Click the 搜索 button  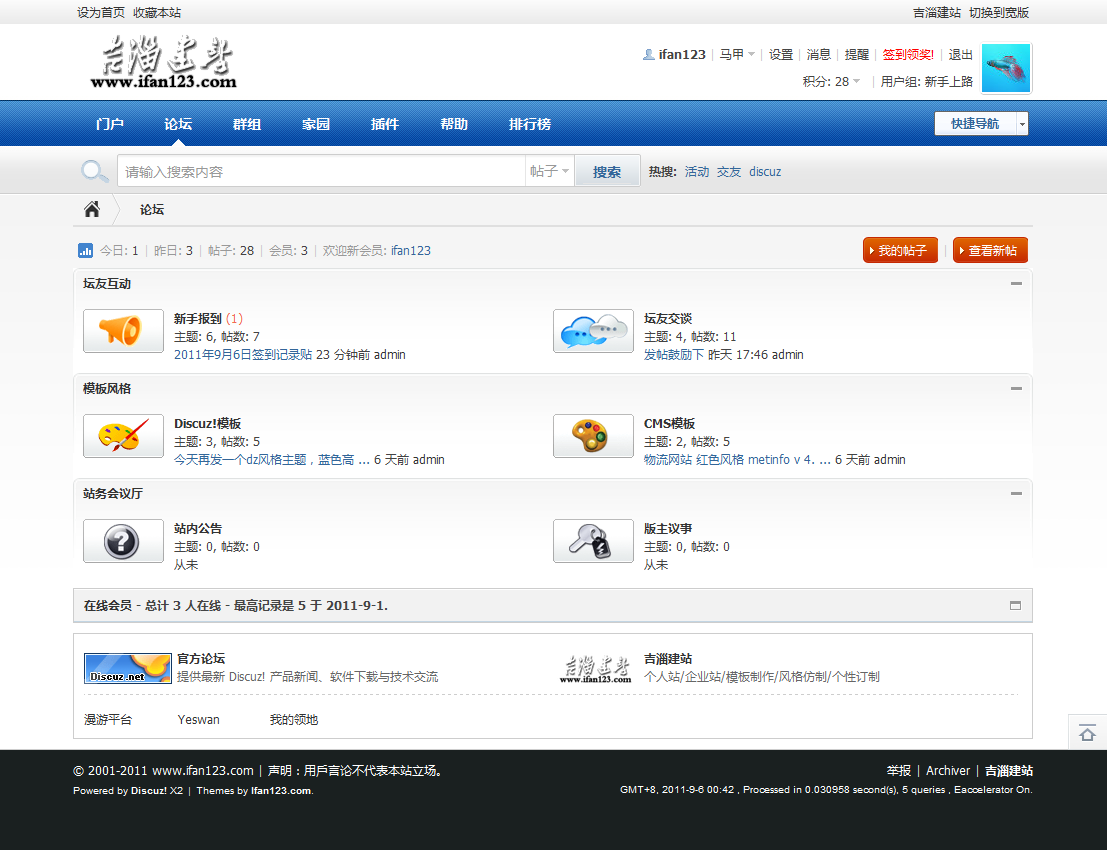(x=607, y=172)
